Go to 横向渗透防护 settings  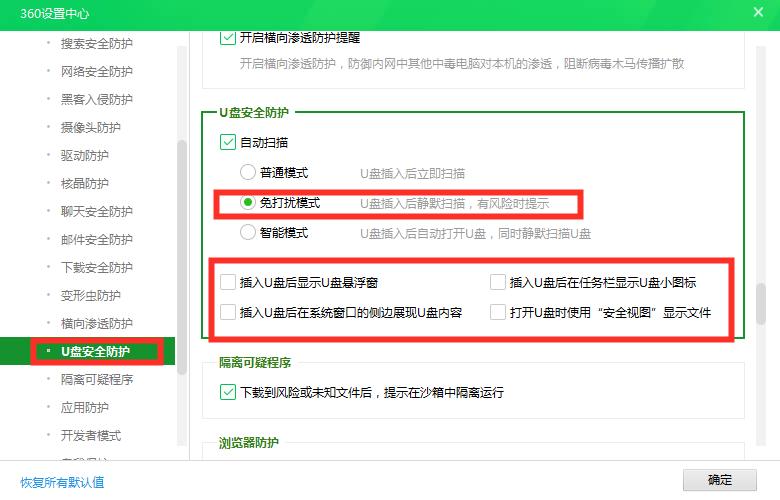[x=97, y=323]
